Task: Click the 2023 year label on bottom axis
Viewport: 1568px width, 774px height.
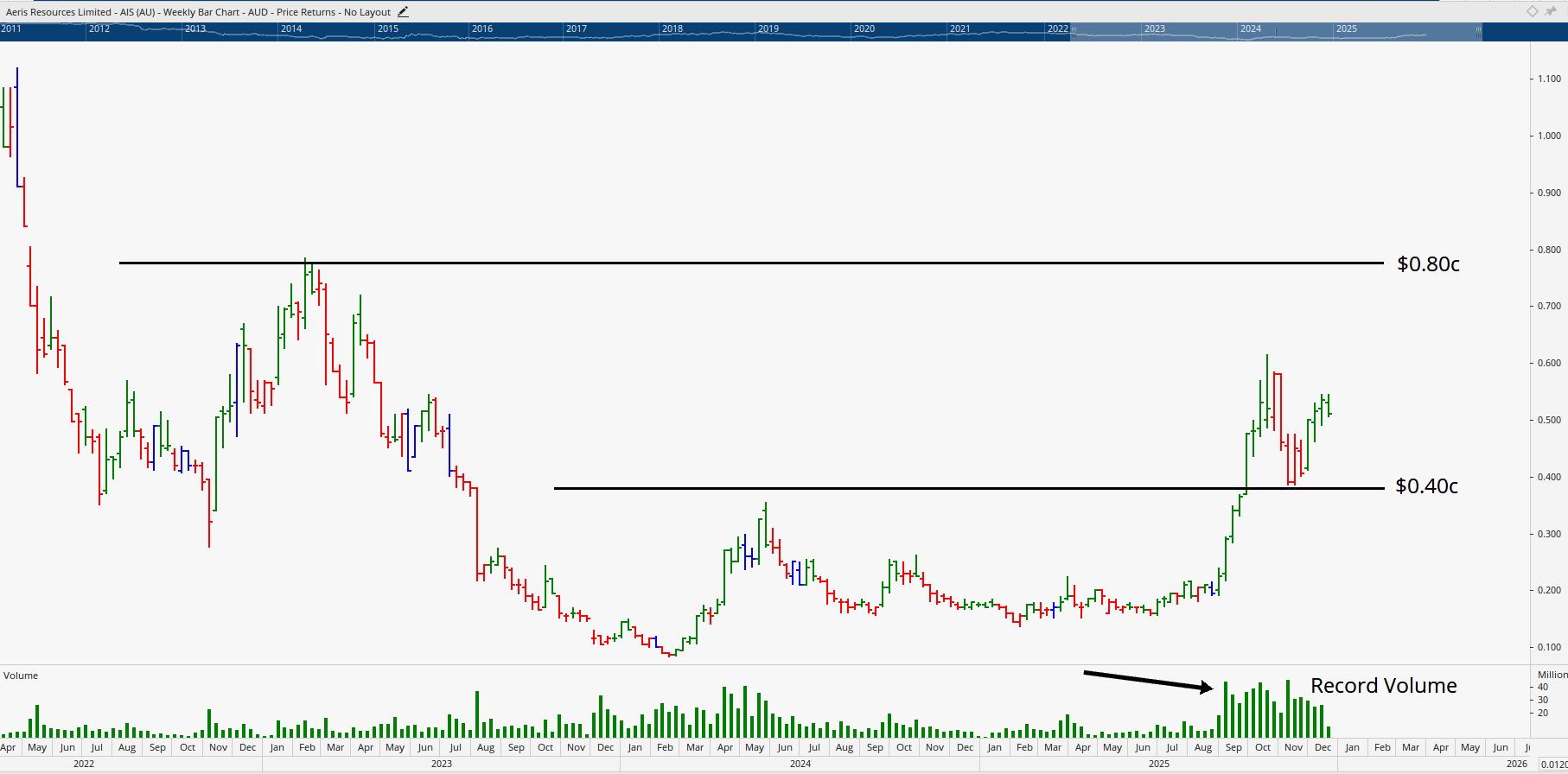Action: (x=442, y=764)
